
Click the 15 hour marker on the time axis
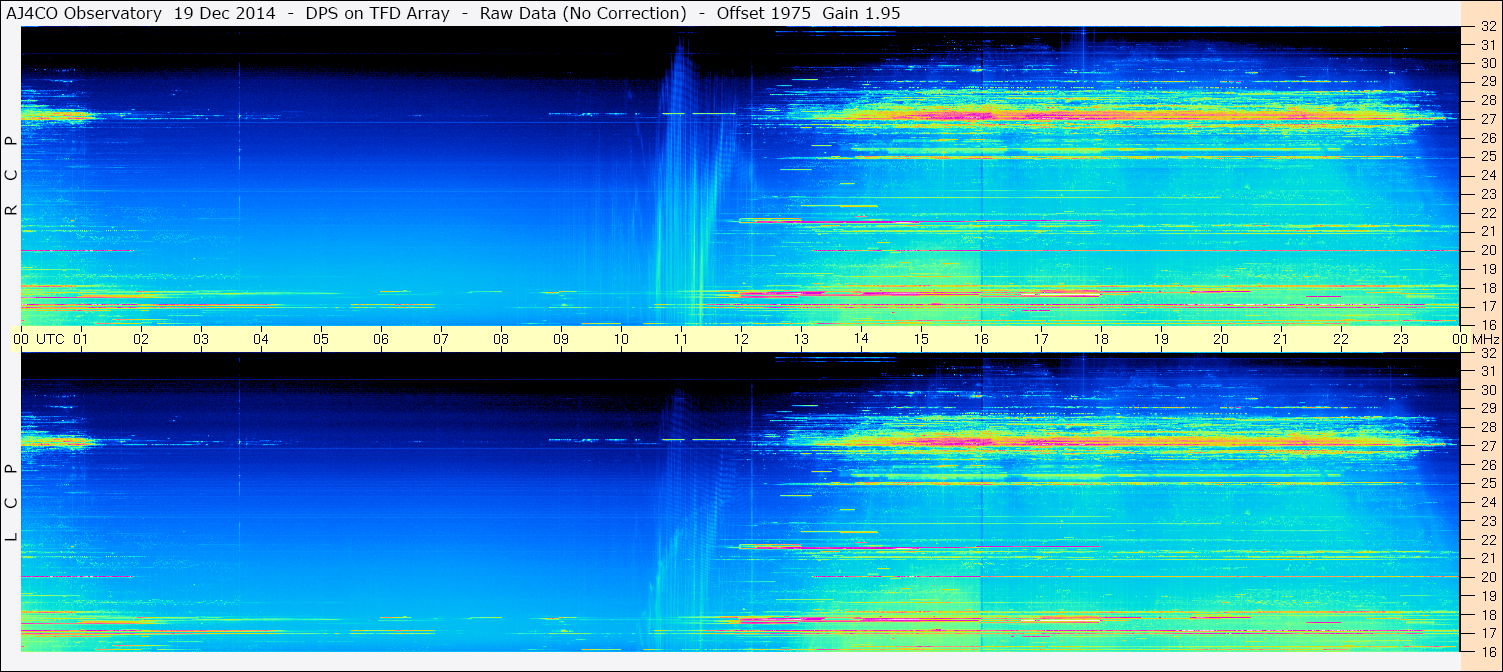pyautogui.click(x=921, y=339)
